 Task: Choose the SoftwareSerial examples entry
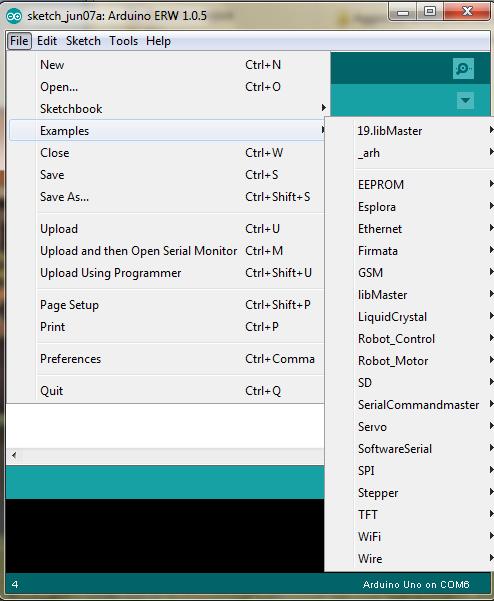(x=425, y=448)
